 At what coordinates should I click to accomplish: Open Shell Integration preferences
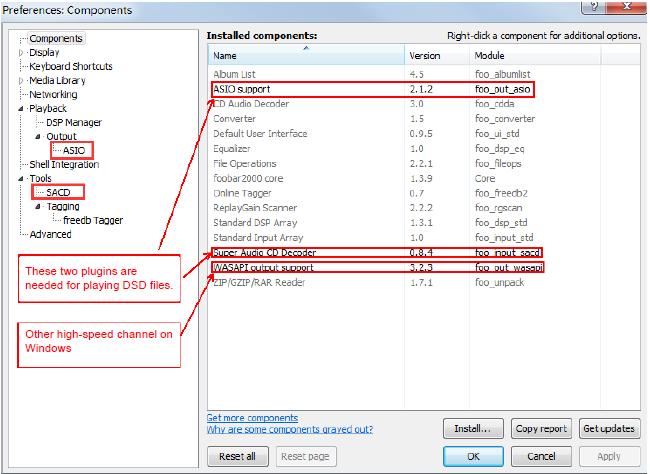coord(64,165)
